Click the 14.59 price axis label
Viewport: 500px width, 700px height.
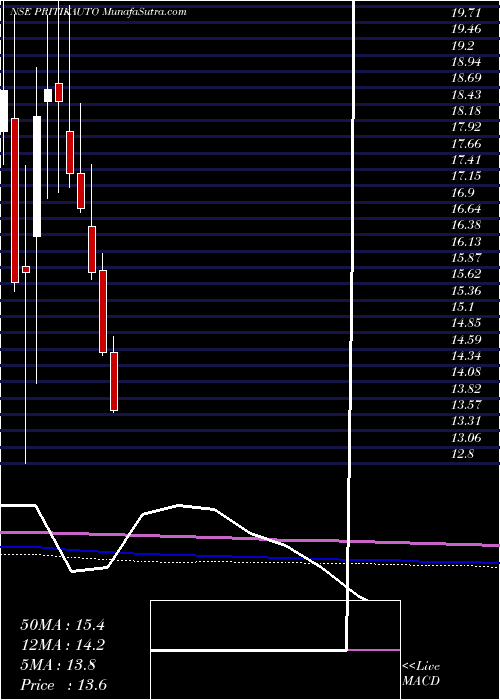[466, 340]
